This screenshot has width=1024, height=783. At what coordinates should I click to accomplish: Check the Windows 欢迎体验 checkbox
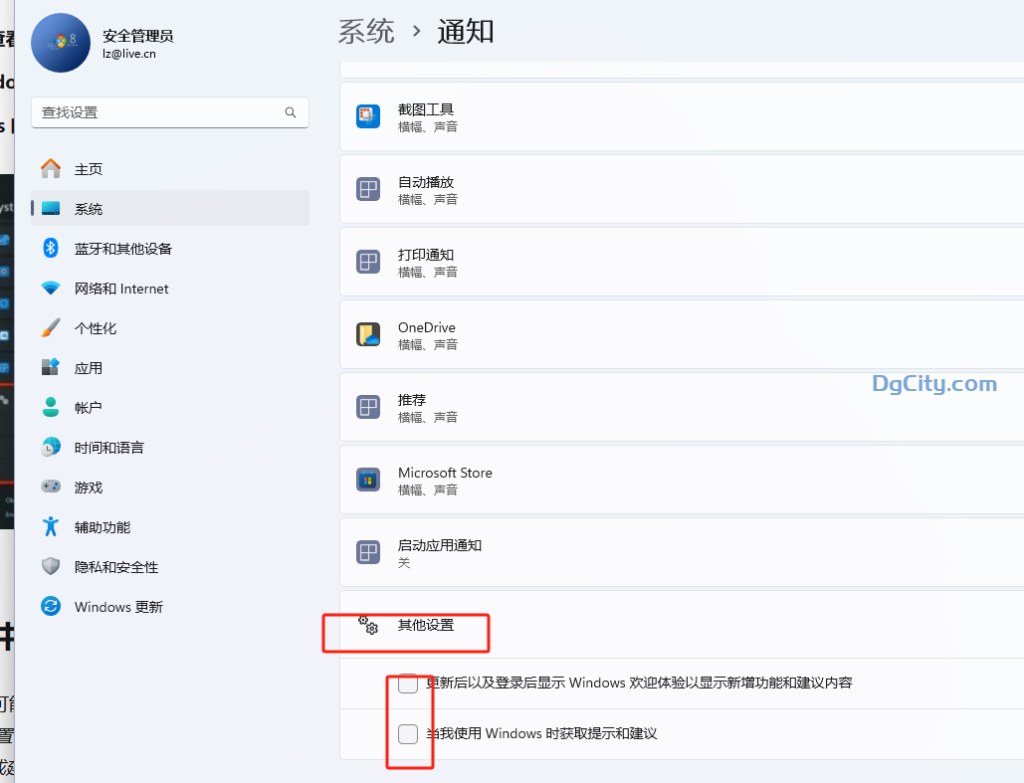tap(407, 683)
